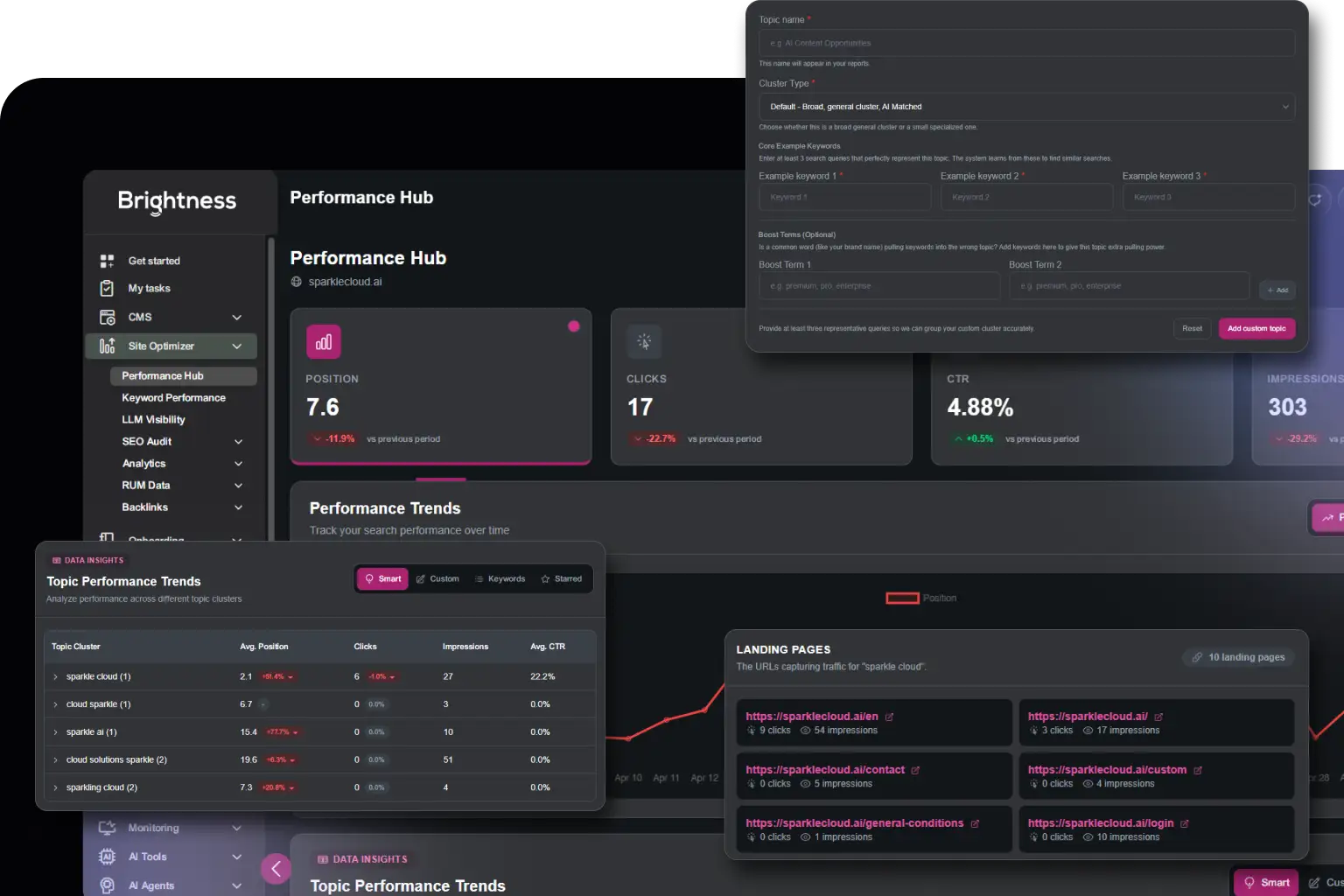Click the 22.2% CTR value for sparkle cloud

(542, 676)
